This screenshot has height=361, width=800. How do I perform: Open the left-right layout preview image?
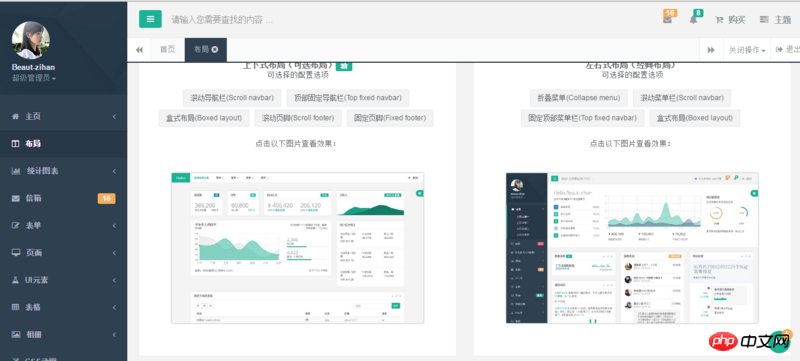[x=632, y=248]
